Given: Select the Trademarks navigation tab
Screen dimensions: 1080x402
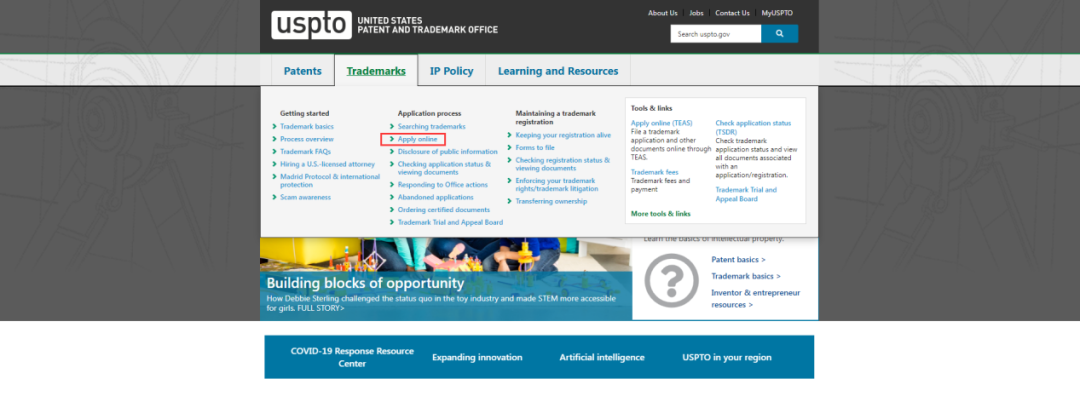Looking at the screenshot, I should 376,71.
